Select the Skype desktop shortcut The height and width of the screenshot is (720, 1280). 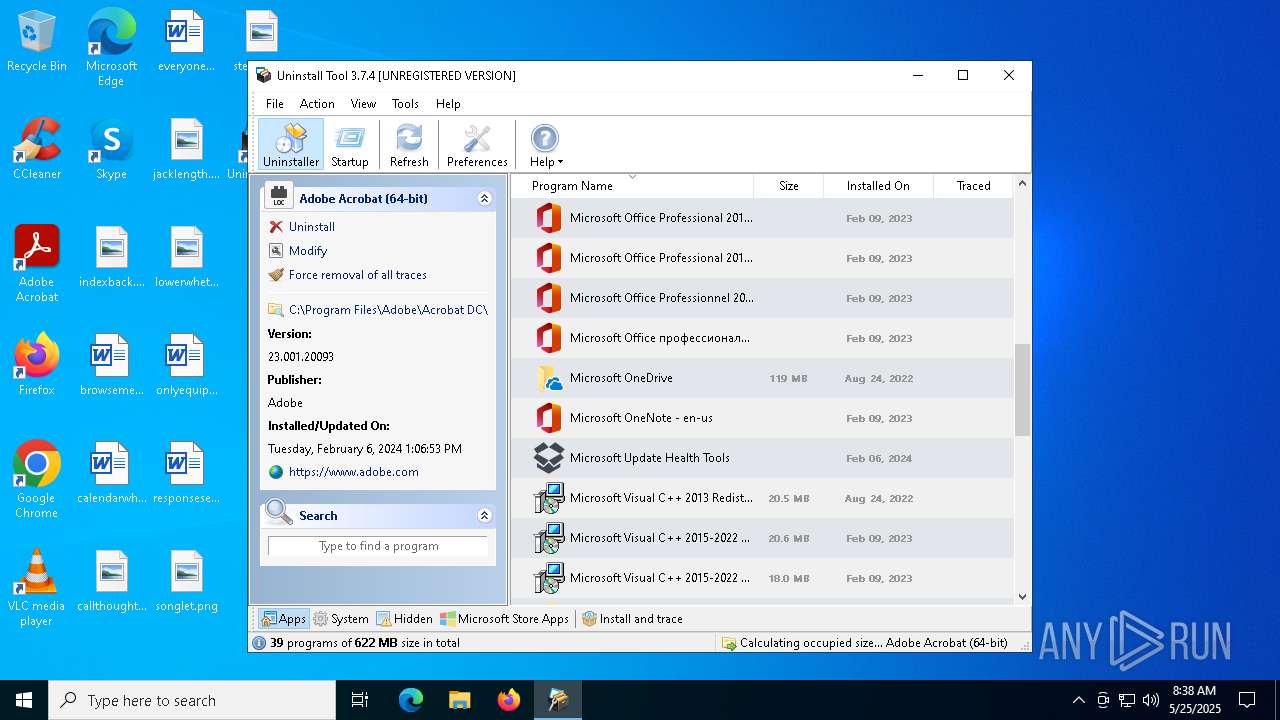111,149
